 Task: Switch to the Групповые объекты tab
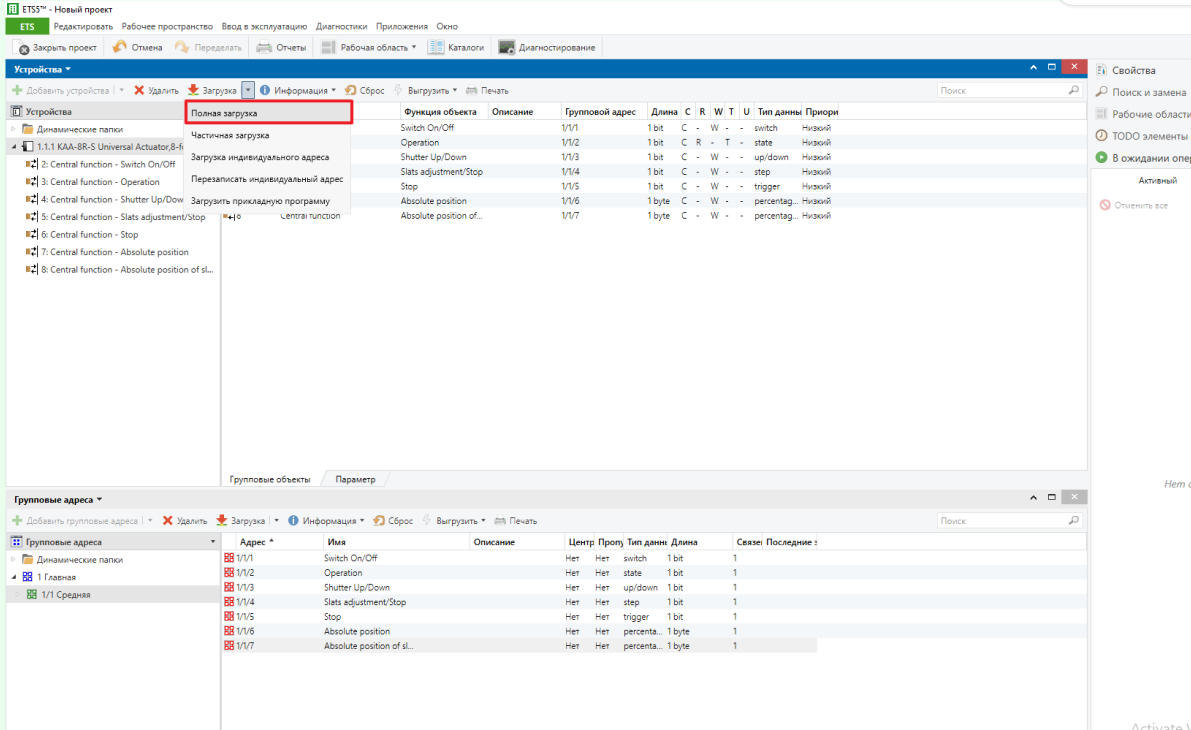(270, 479)
